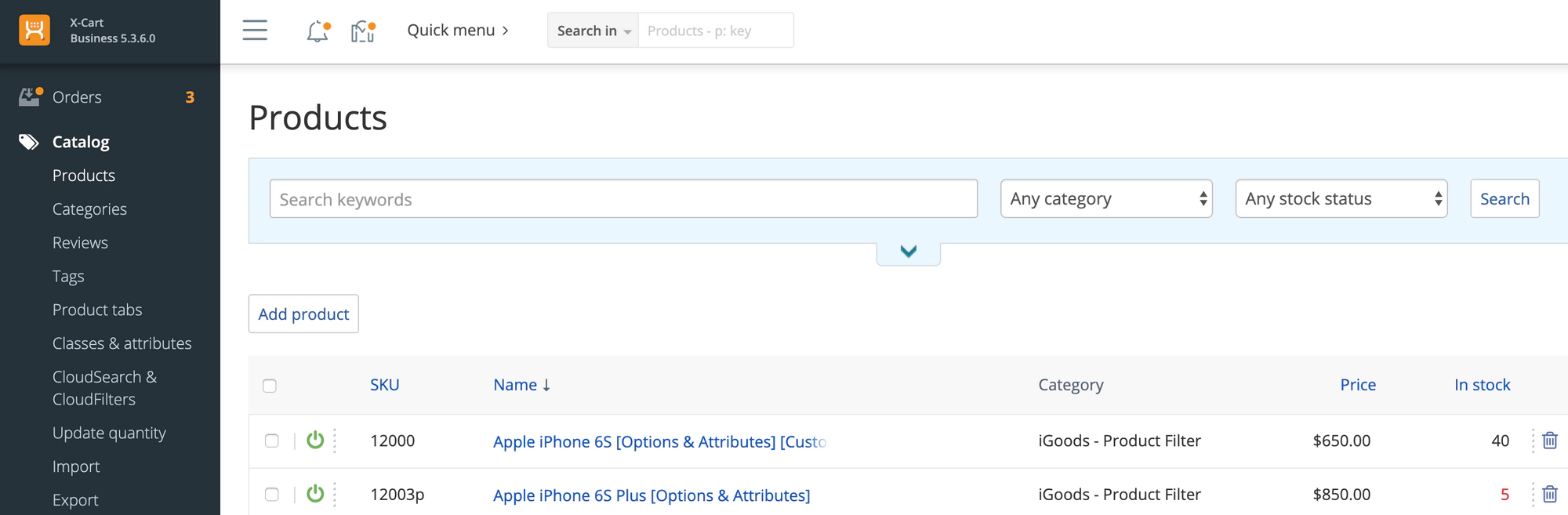Open the Any stock status dropdown
Image resolution: width=1568 pixels, height=515 pixels.
point(1341,199)
